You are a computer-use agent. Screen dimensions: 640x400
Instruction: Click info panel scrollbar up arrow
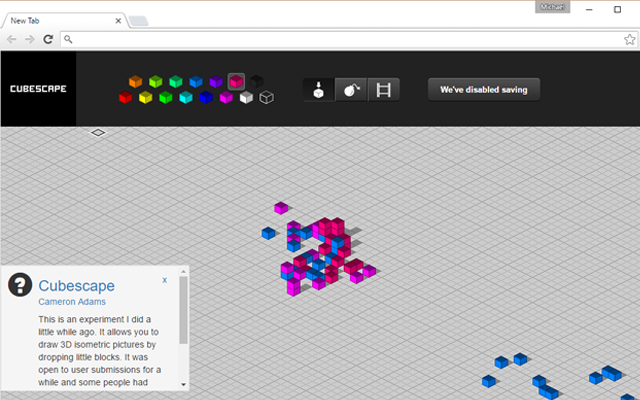183,271
